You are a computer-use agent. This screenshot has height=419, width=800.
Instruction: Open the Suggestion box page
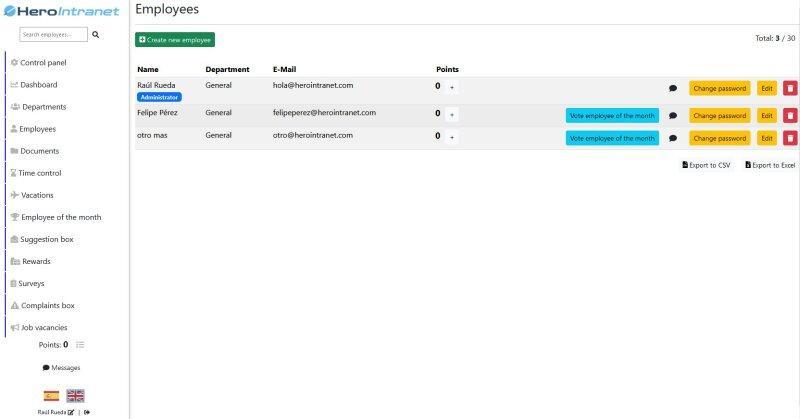point(42,239)
